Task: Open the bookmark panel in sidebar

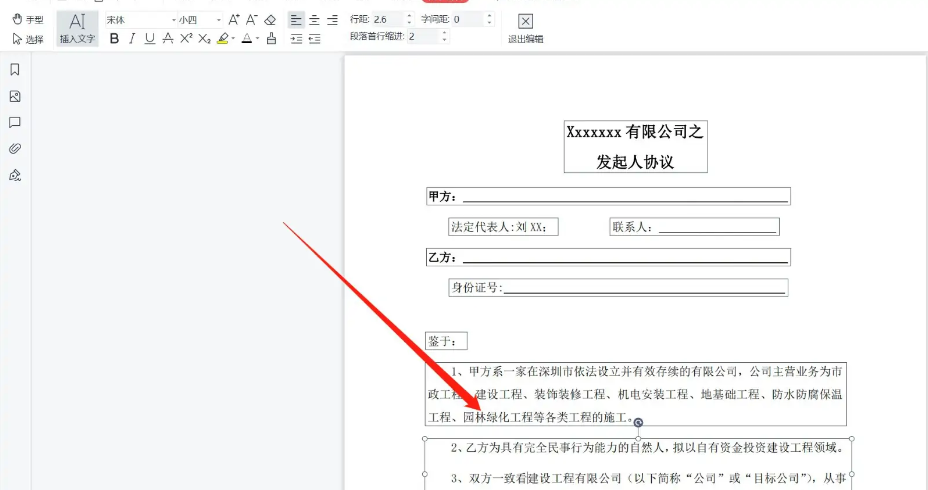Action: click(15, 70)
